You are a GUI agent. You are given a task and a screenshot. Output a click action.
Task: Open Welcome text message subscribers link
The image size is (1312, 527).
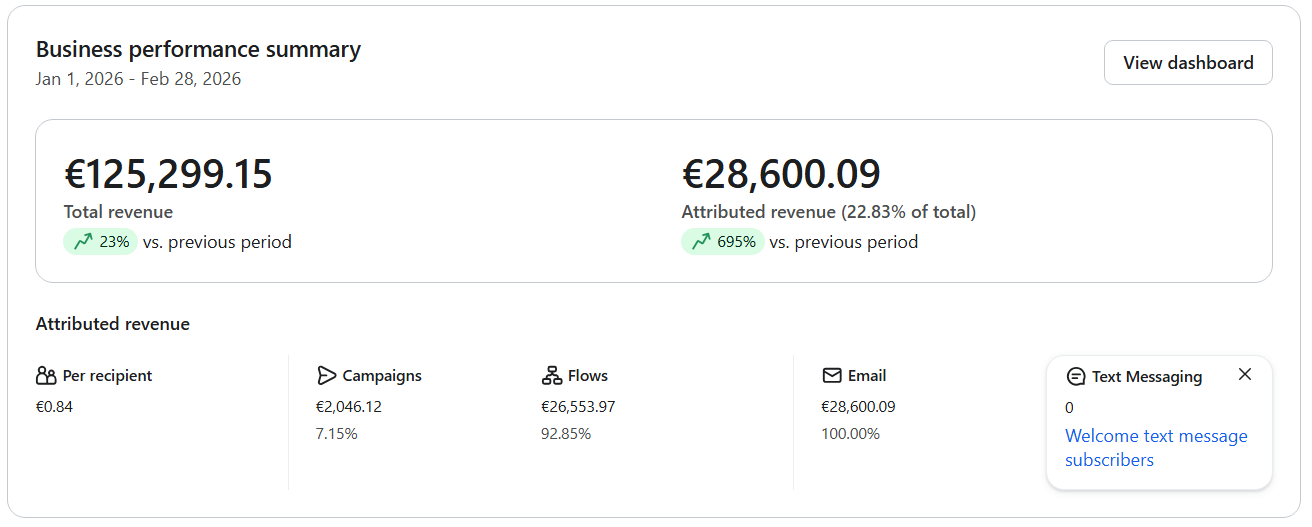pos(1156,448)
